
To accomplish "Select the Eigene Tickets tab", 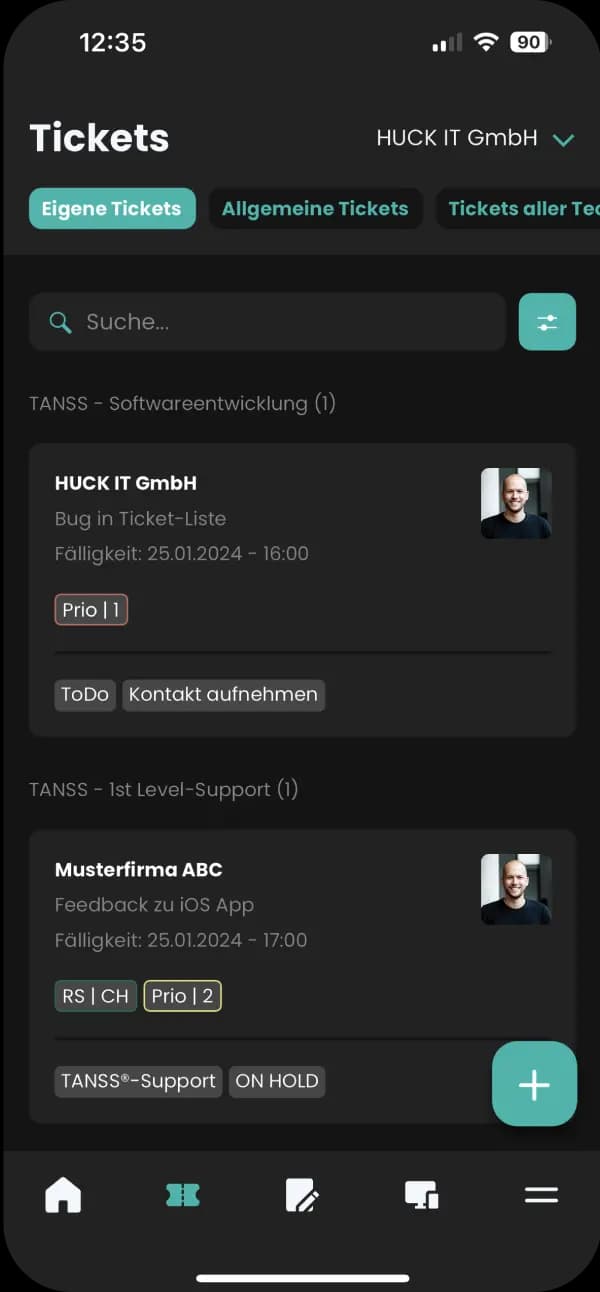I will click(x=112, y=209).
